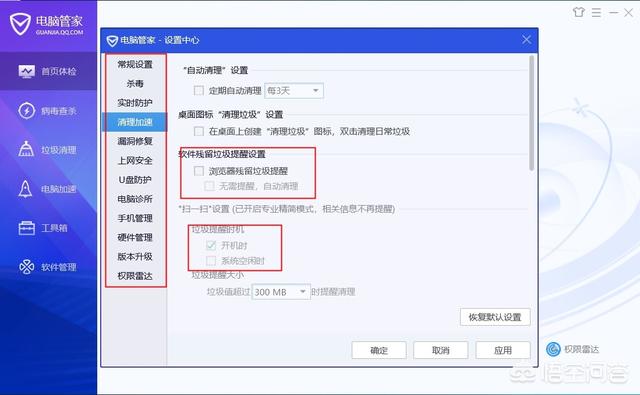Toggle the 系统空闲时 checkbox
640x395 pixels.
coord(211,260)
